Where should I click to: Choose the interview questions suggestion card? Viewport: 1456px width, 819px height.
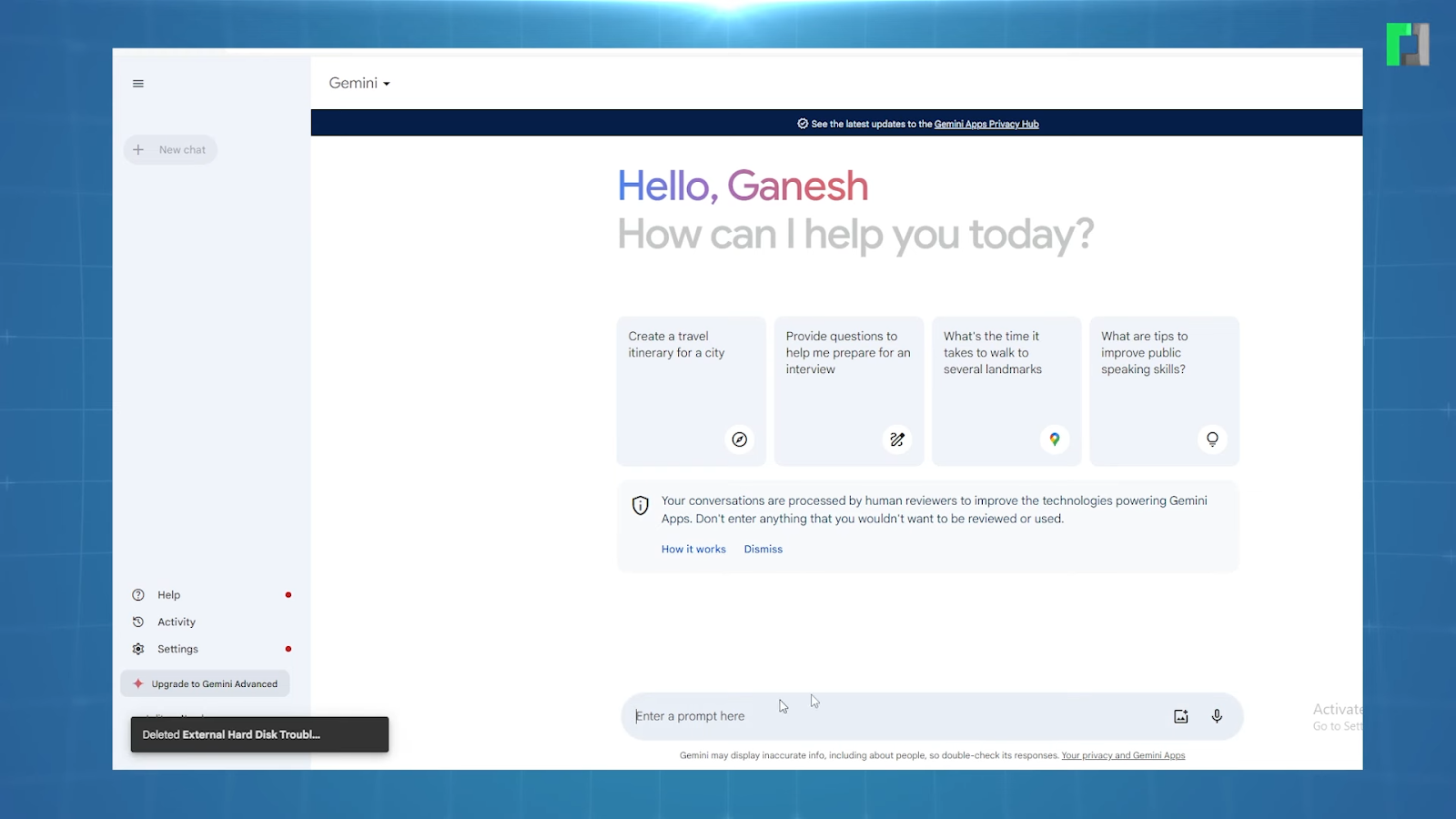click(849, 391)
